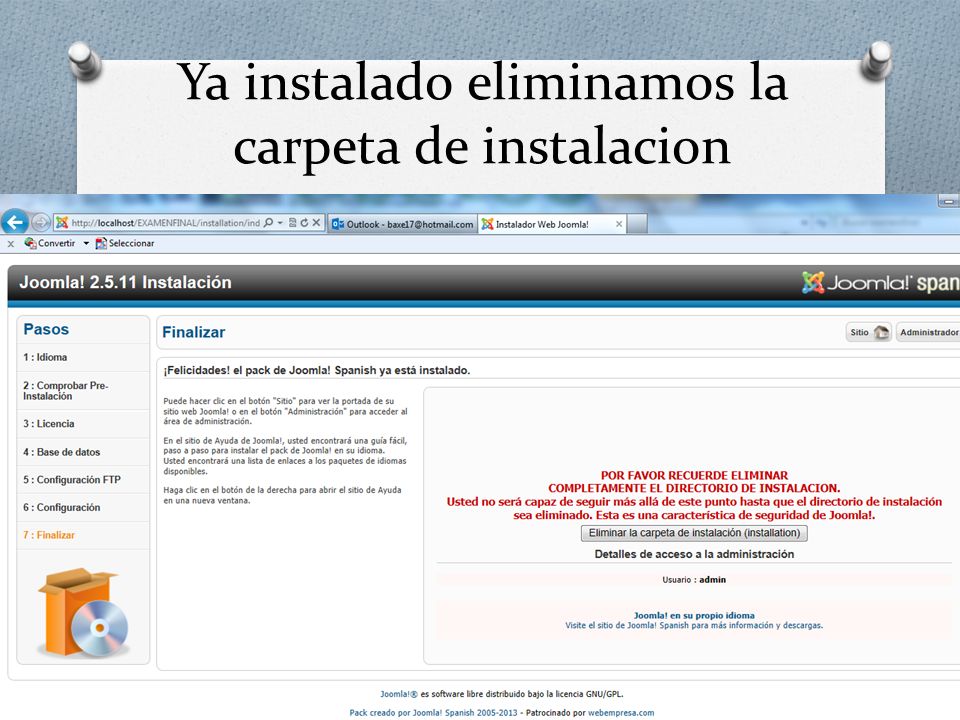Click the orange box installer icon

83,612
